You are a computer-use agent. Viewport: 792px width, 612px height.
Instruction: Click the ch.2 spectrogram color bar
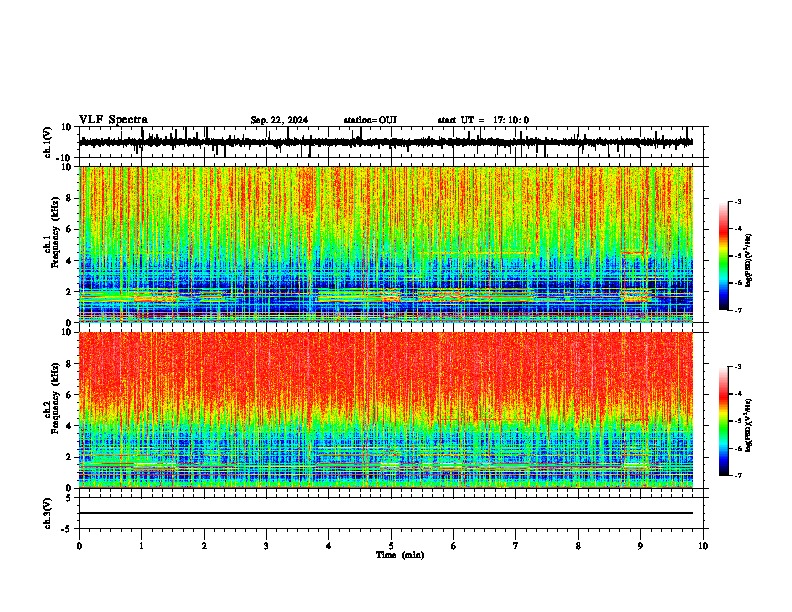pyautogui.click(x=724, y=421)
